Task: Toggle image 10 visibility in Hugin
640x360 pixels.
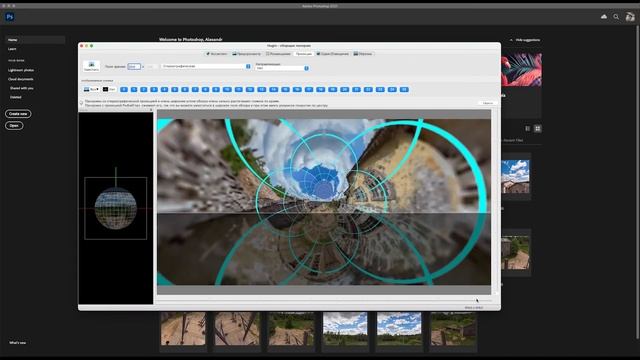Action: (227, 89)
